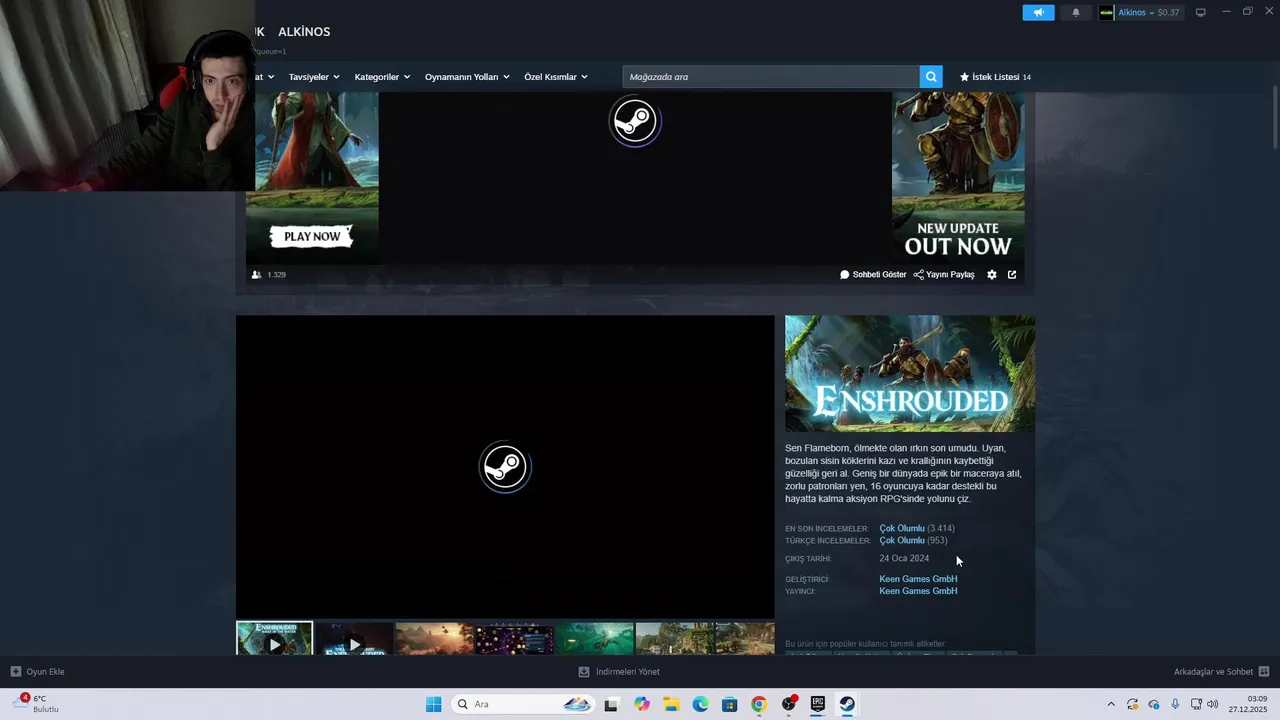Click Oyun Ekle add game
This screenshot has width=1280, height=720.
(x=38, y=672)
